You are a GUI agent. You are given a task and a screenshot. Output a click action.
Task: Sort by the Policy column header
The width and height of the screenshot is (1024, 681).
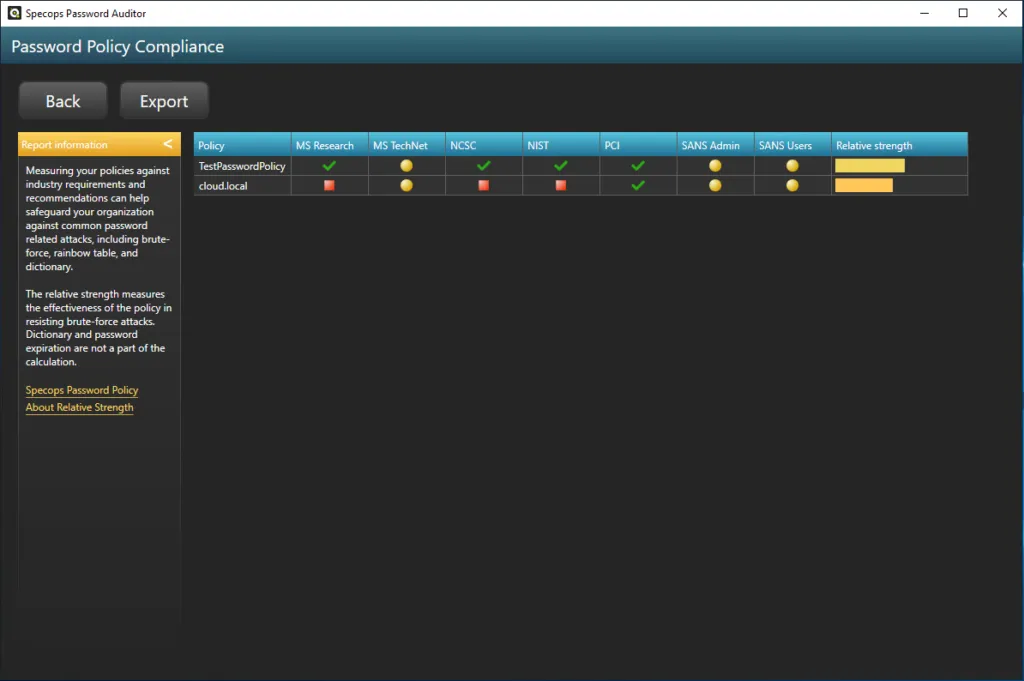click(242, 145)
